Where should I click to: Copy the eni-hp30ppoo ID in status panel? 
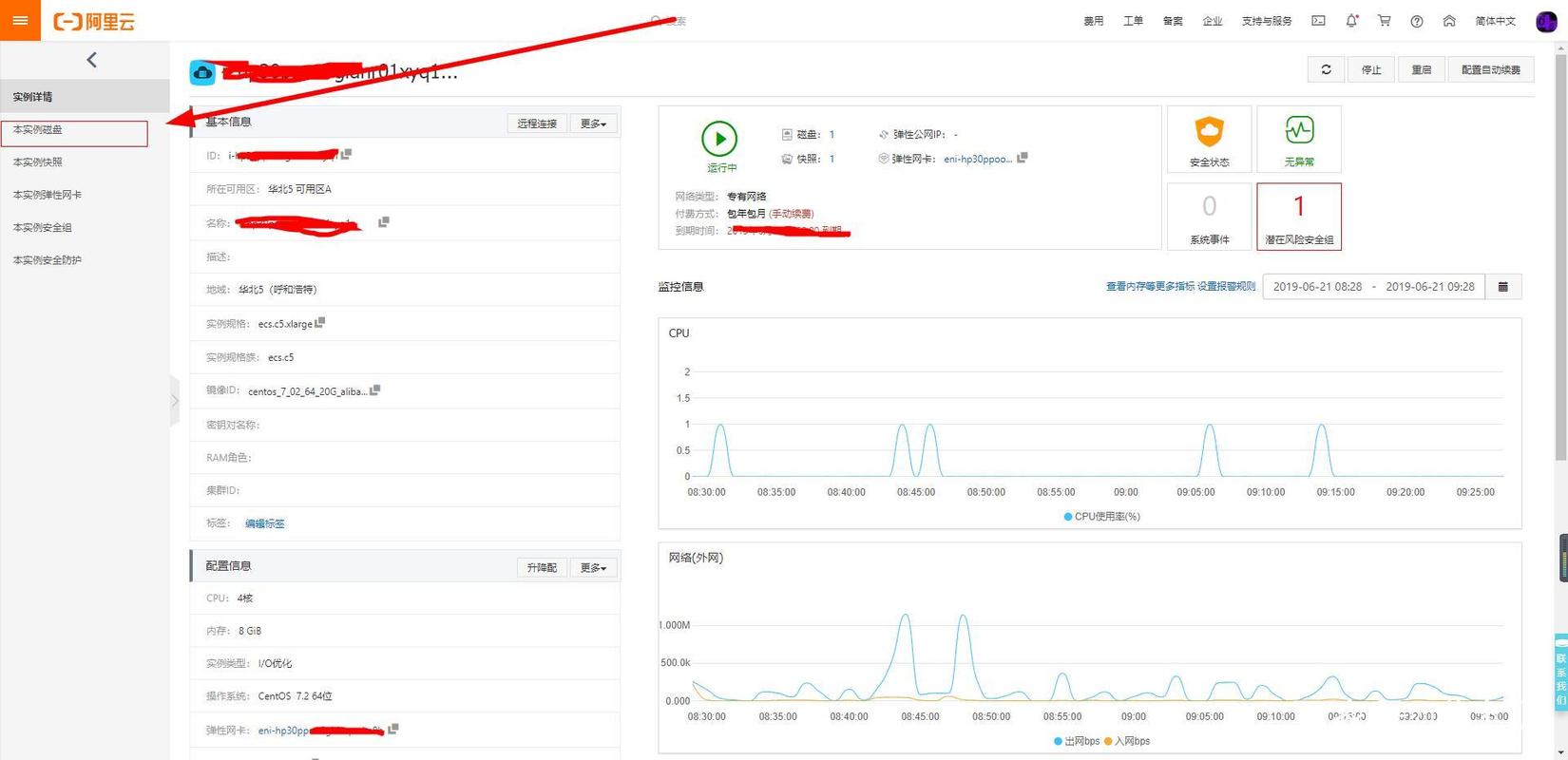click(x=1023, y=158)
